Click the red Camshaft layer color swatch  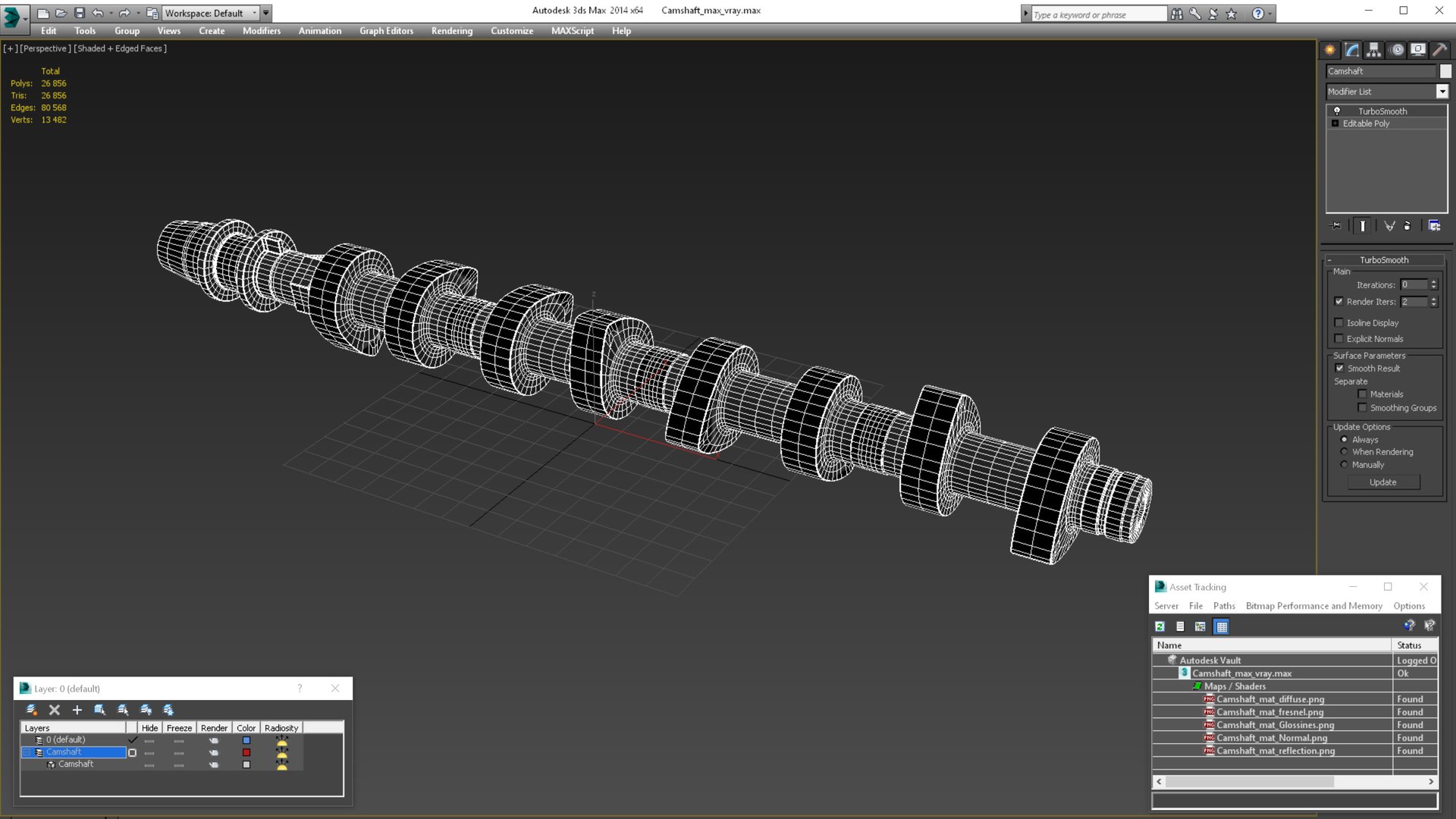[246, 752]
